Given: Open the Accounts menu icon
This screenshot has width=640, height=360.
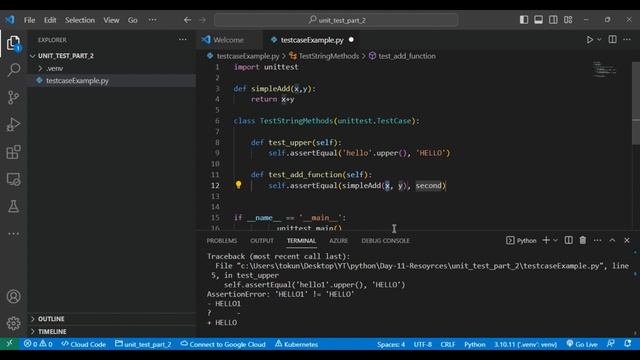Looking at the screenshot, I should tap(13, 296).
